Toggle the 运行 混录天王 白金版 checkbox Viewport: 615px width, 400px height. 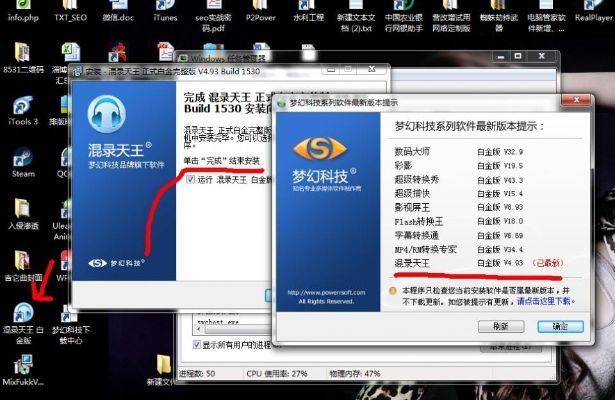(192, 178)
